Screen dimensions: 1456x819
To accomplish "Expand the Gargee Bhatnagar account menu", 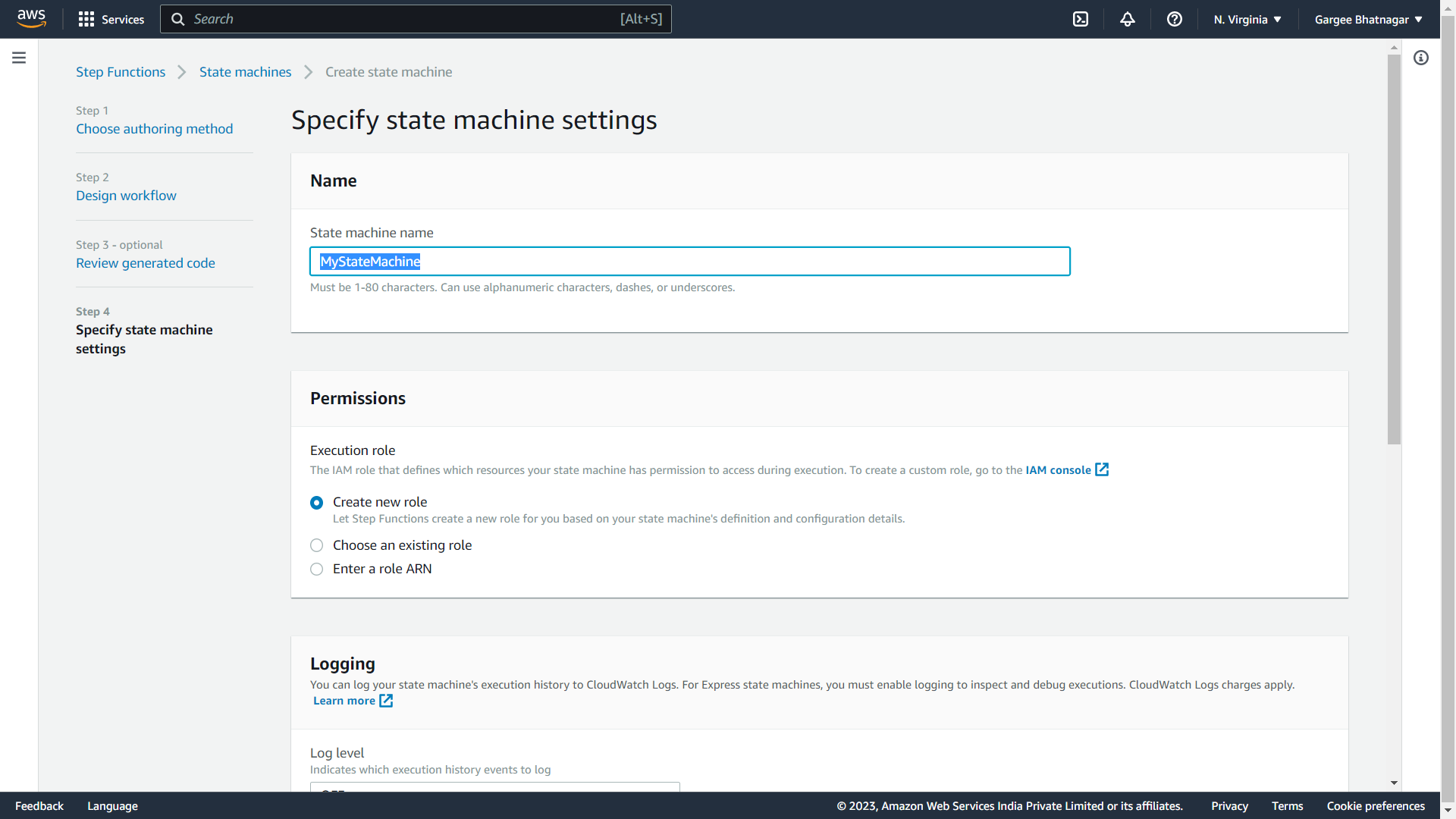I will point(1368,19).
